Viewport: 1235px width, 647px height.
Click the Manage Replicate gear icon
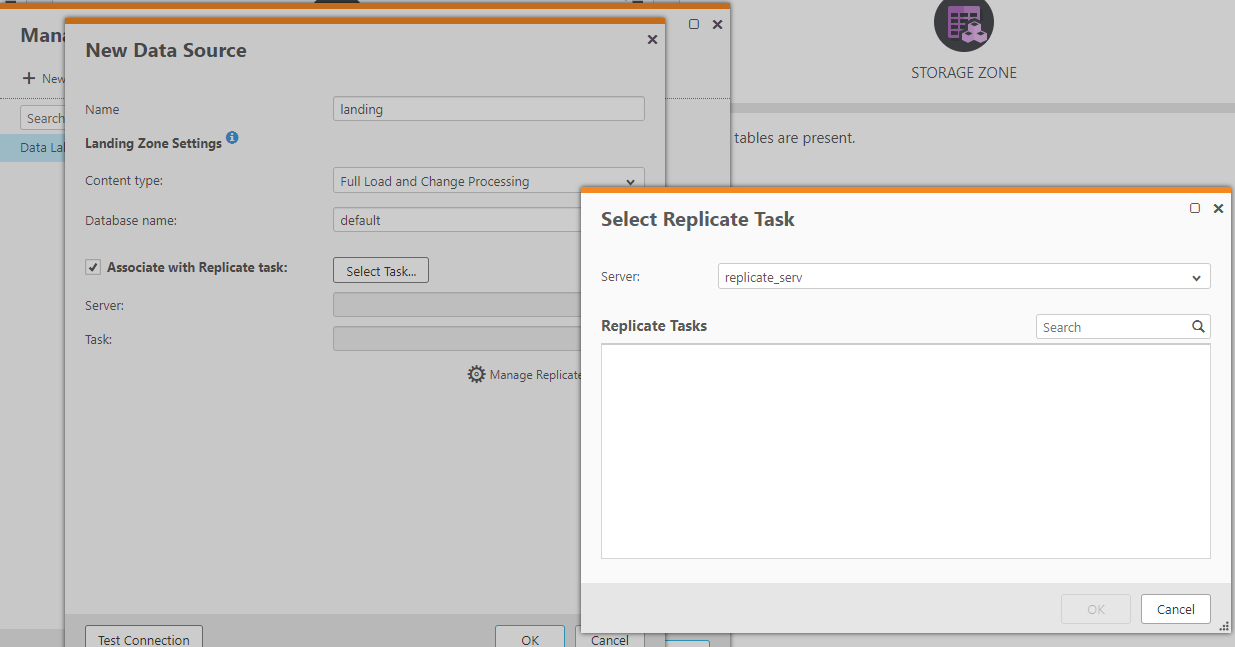click(x=477, y=375)
